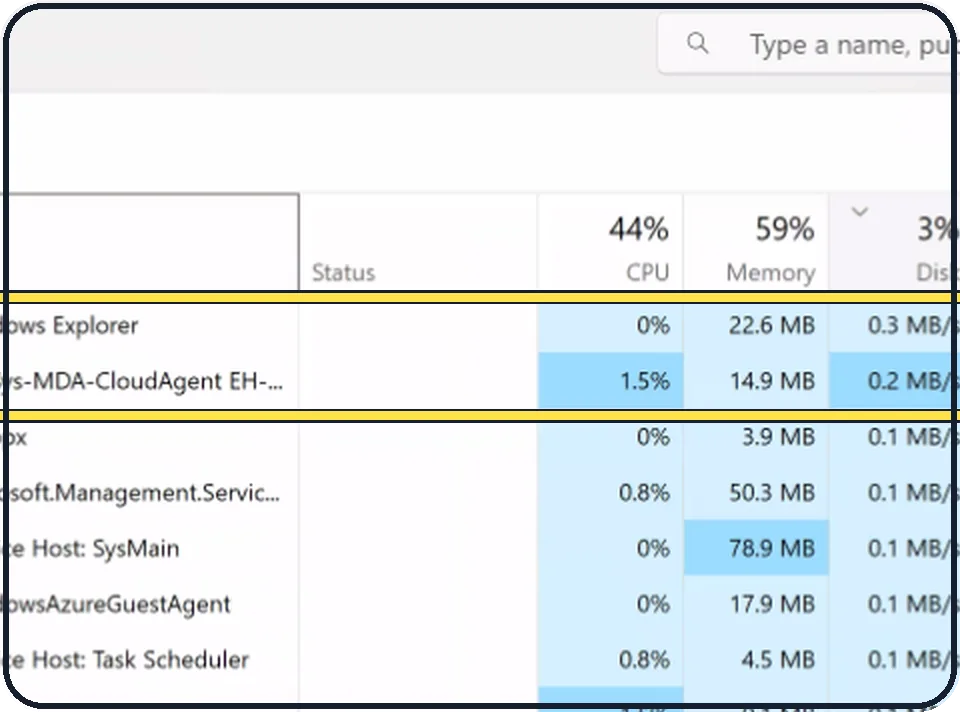This screenshot has width=960, height=712.
Task: Sort by the Status column header
Action: tap(418, 242)
